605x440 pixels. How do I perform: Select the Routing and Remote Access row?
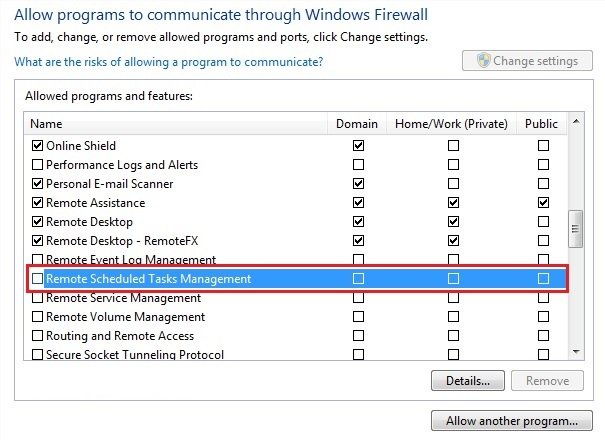120,336
